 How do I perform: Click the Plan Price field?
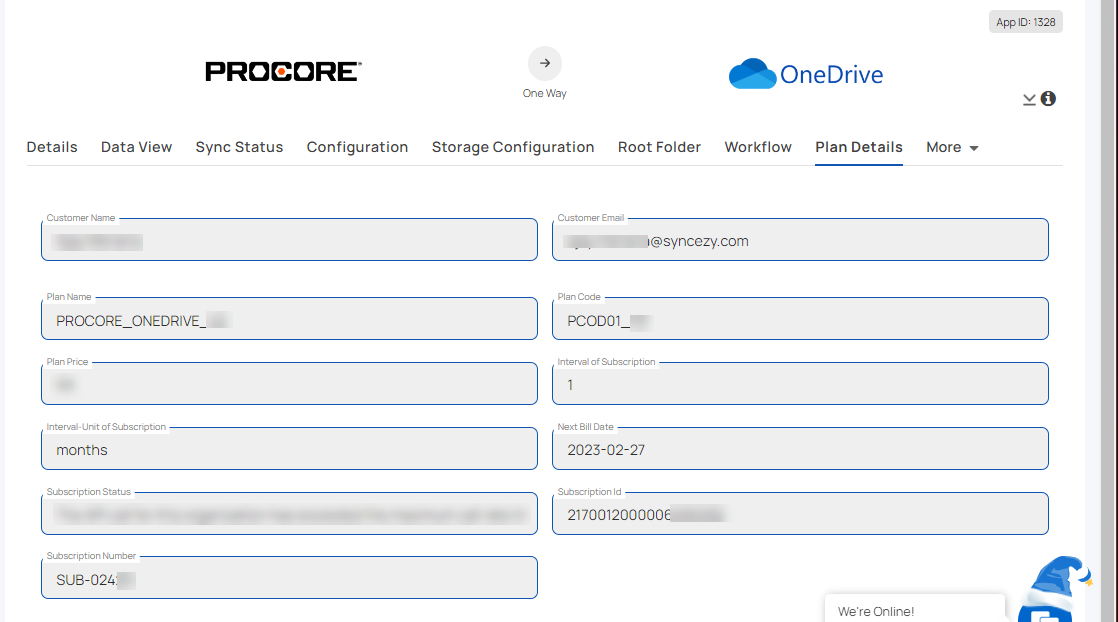pyautogui.click(x=289, y=384)
